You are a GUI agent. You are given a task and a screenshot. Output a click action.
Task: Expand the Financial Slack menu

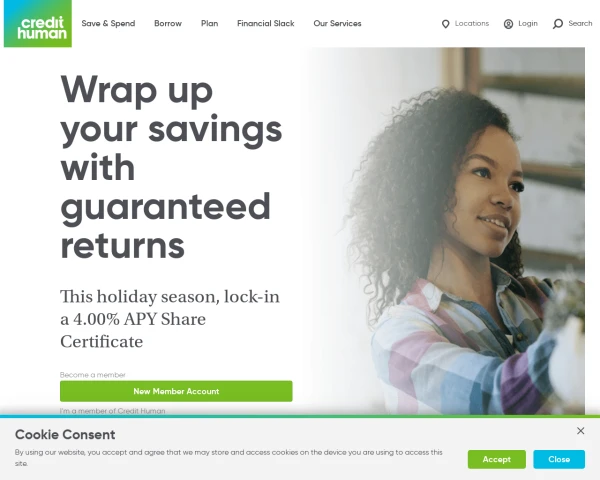click(266, 23)
